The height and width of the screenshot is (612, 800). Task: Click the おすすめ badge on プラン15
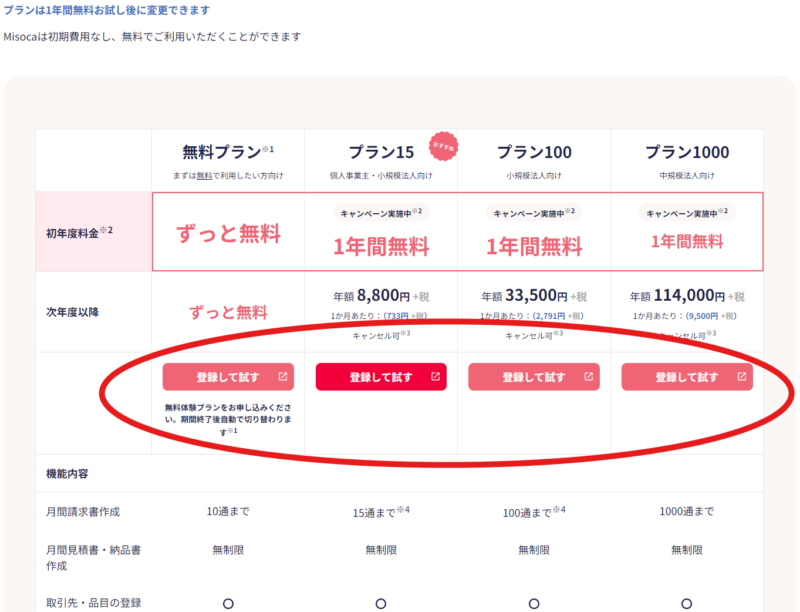443,146
